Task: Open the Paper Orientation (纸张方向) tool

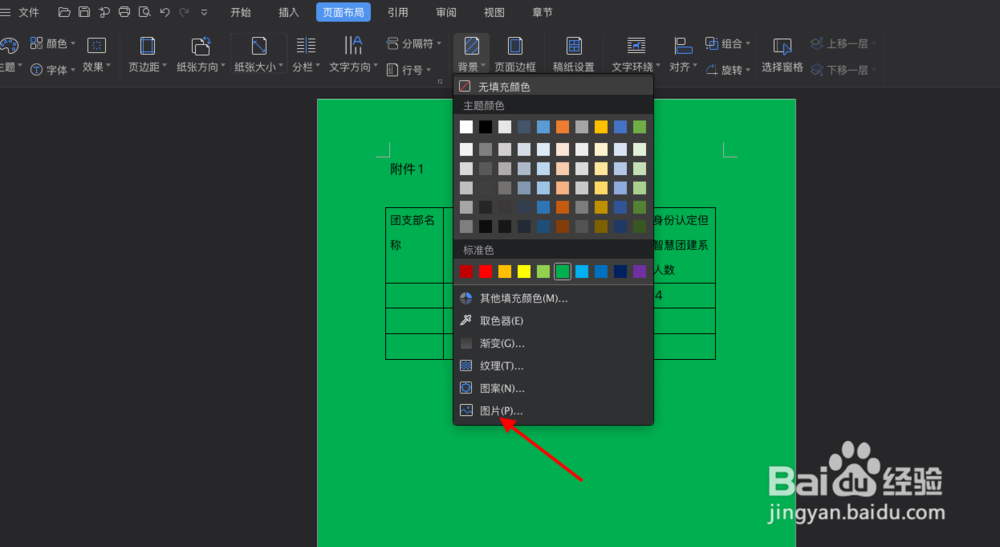Action: pos(201,54)
